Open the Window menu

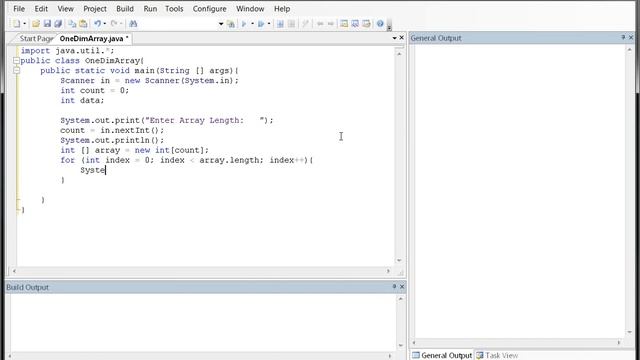[250, 9]
